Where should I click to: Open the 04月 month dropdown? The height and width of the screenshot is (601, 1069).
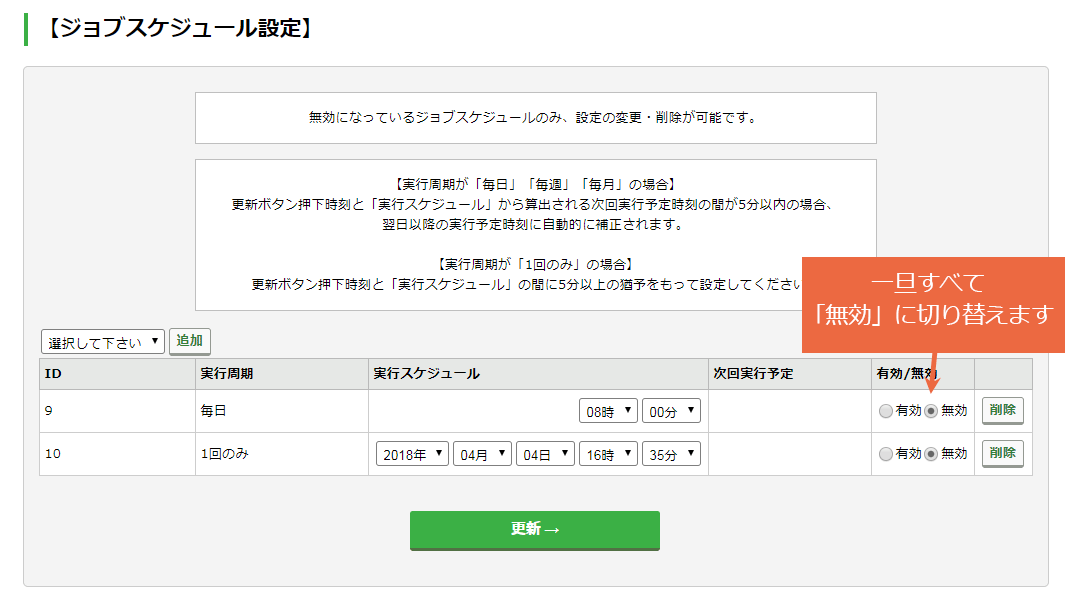click(482, 454)
